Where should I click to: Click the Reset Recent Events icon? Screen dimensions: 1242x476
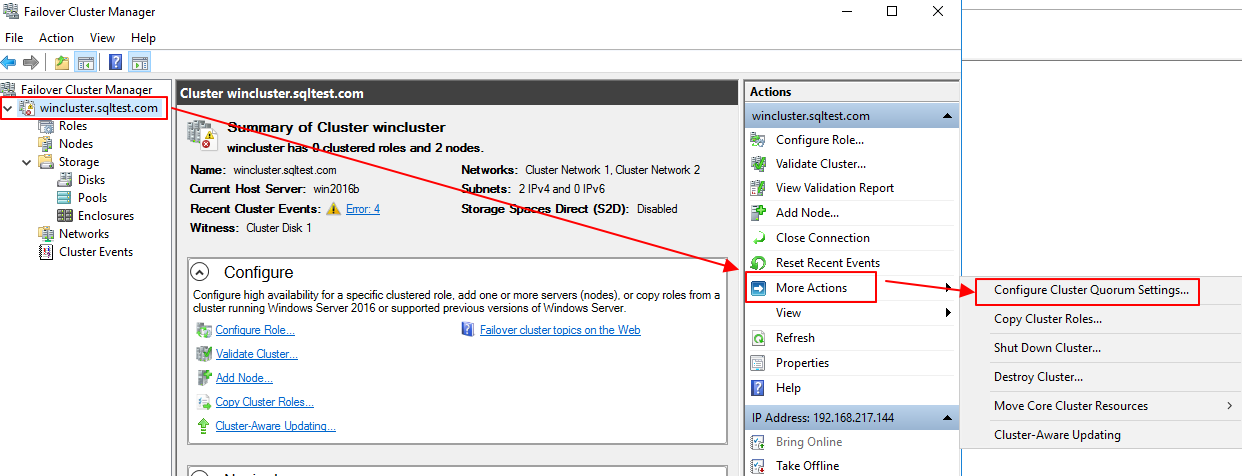click(758, 263)
